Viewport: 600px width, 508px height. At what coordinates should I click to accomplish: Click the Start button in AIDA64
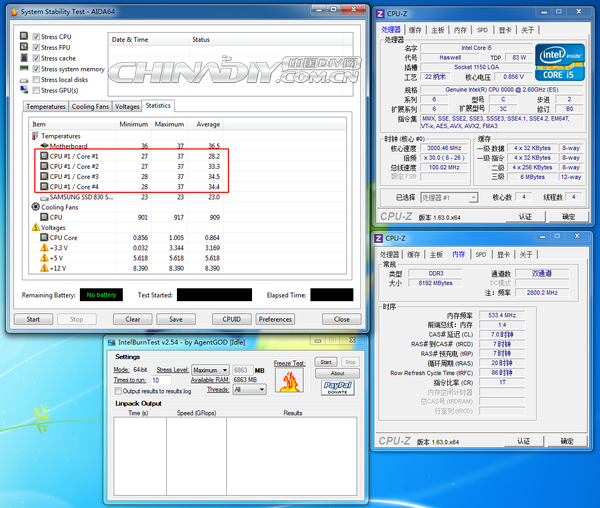pos(33,319)
